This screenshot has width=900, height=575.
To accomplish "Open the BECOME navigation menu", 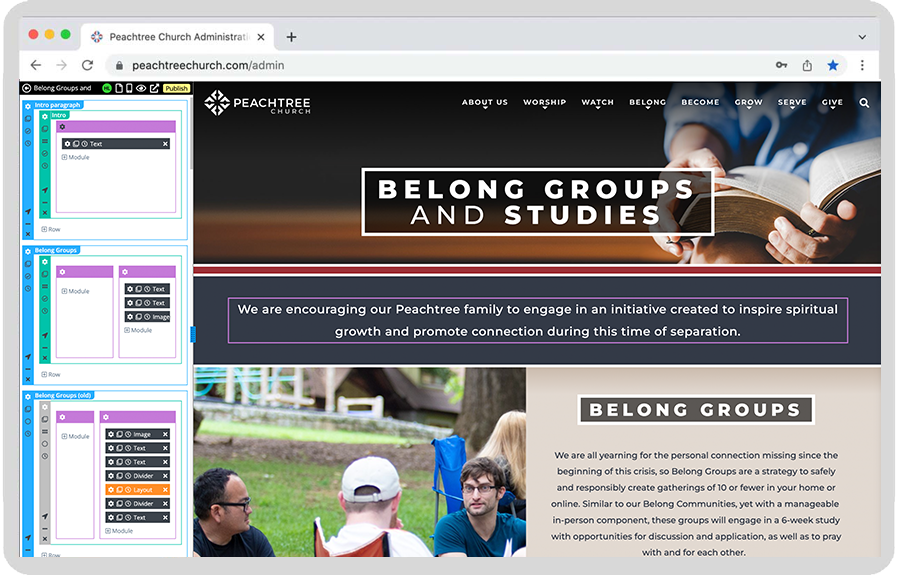I will [700, 103].
